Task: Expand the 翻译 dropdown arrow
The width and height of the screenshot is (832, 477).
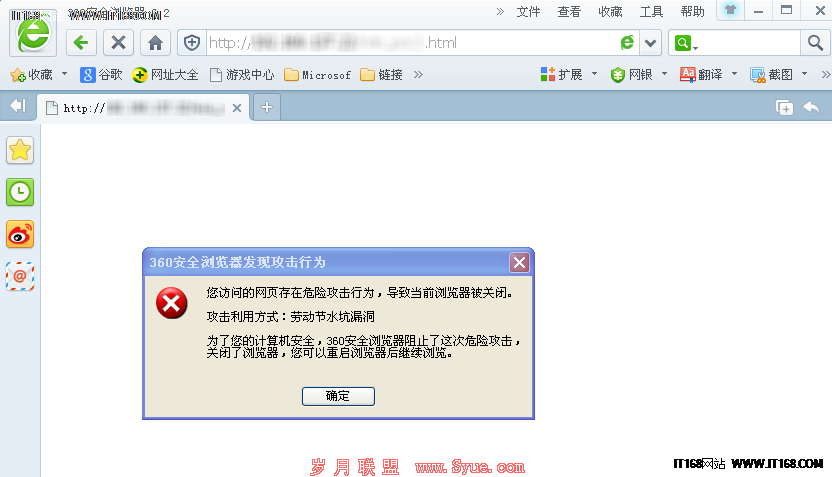Action: (x=734, y=74)
